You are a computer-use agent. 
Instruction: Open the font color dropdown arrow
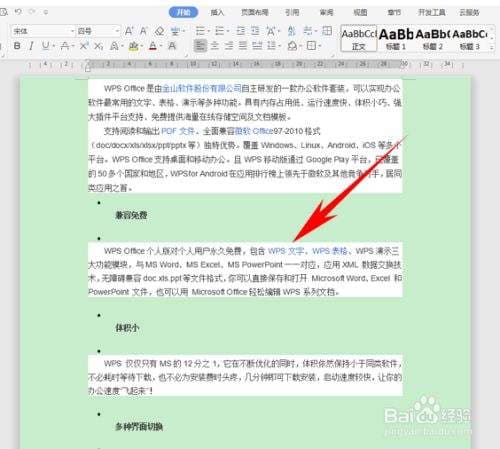[x=161, y=46]
